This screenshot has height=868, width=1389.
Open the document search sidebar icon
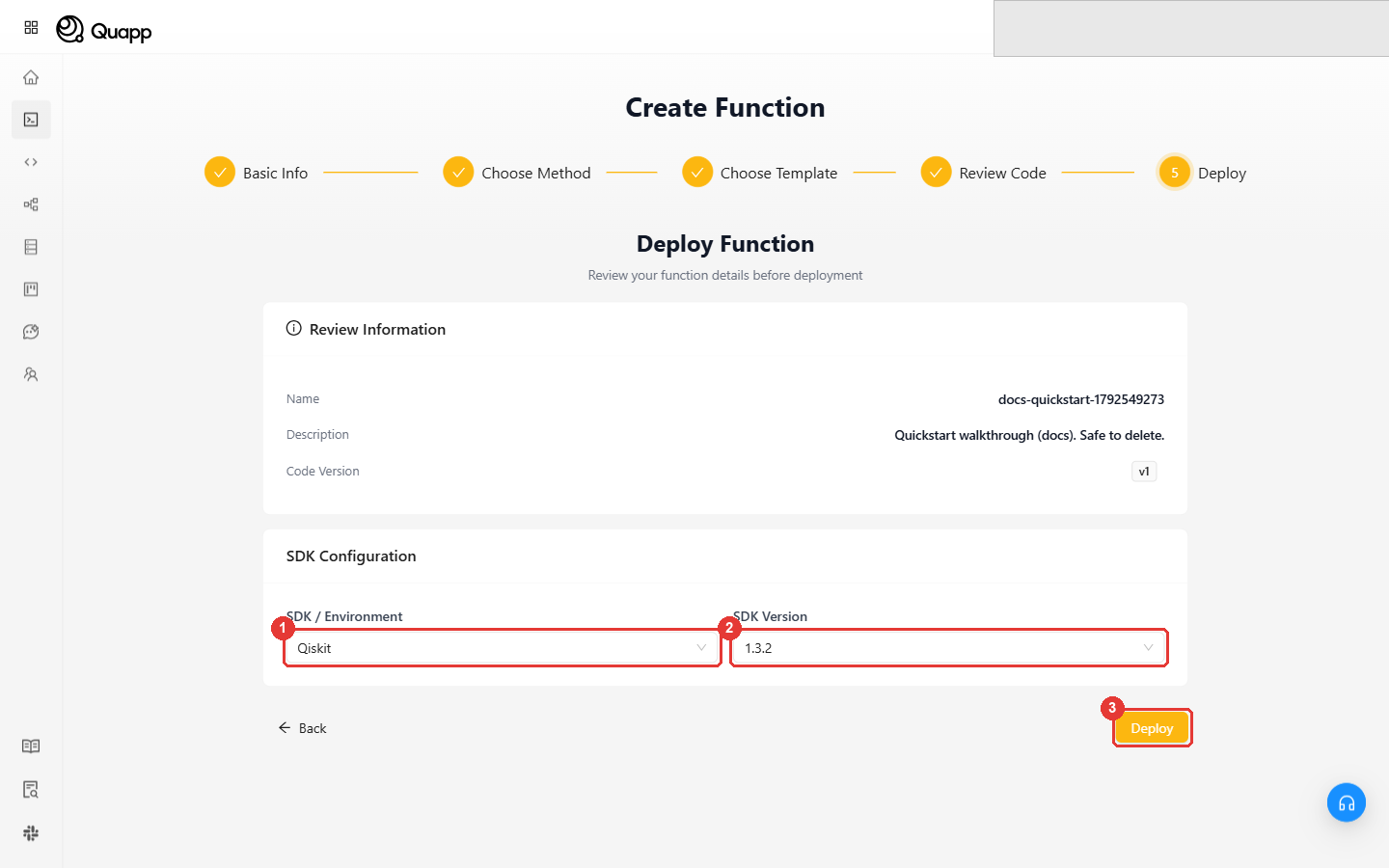[31, 790]
